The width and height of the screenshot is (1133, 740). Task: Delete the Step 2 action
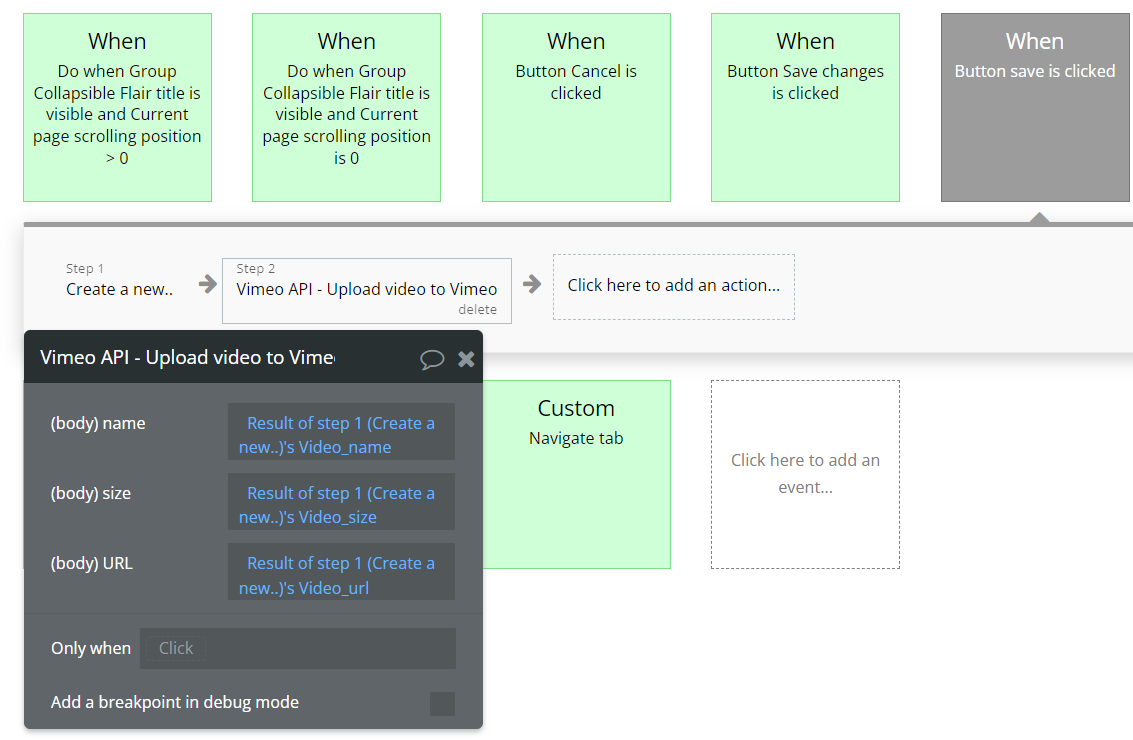pyautogui.click(x=477, y=309)
